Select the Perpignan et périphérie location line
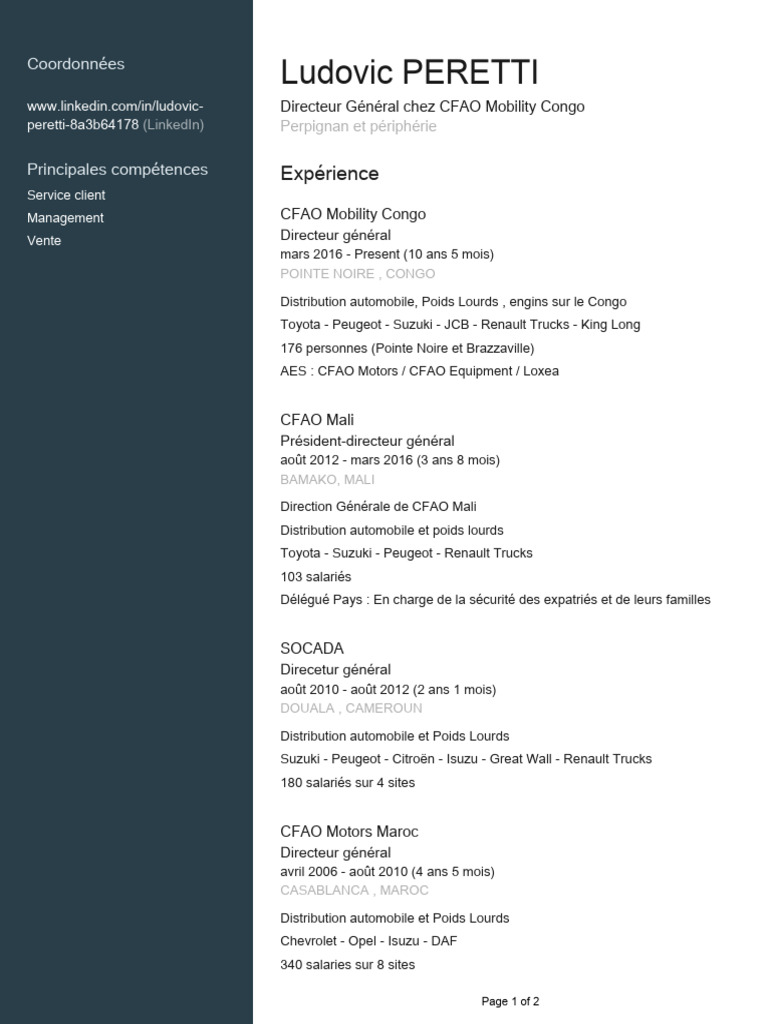Image resolution: width=768 pixels, height=1024 pixels. click(x=359, y=126)
